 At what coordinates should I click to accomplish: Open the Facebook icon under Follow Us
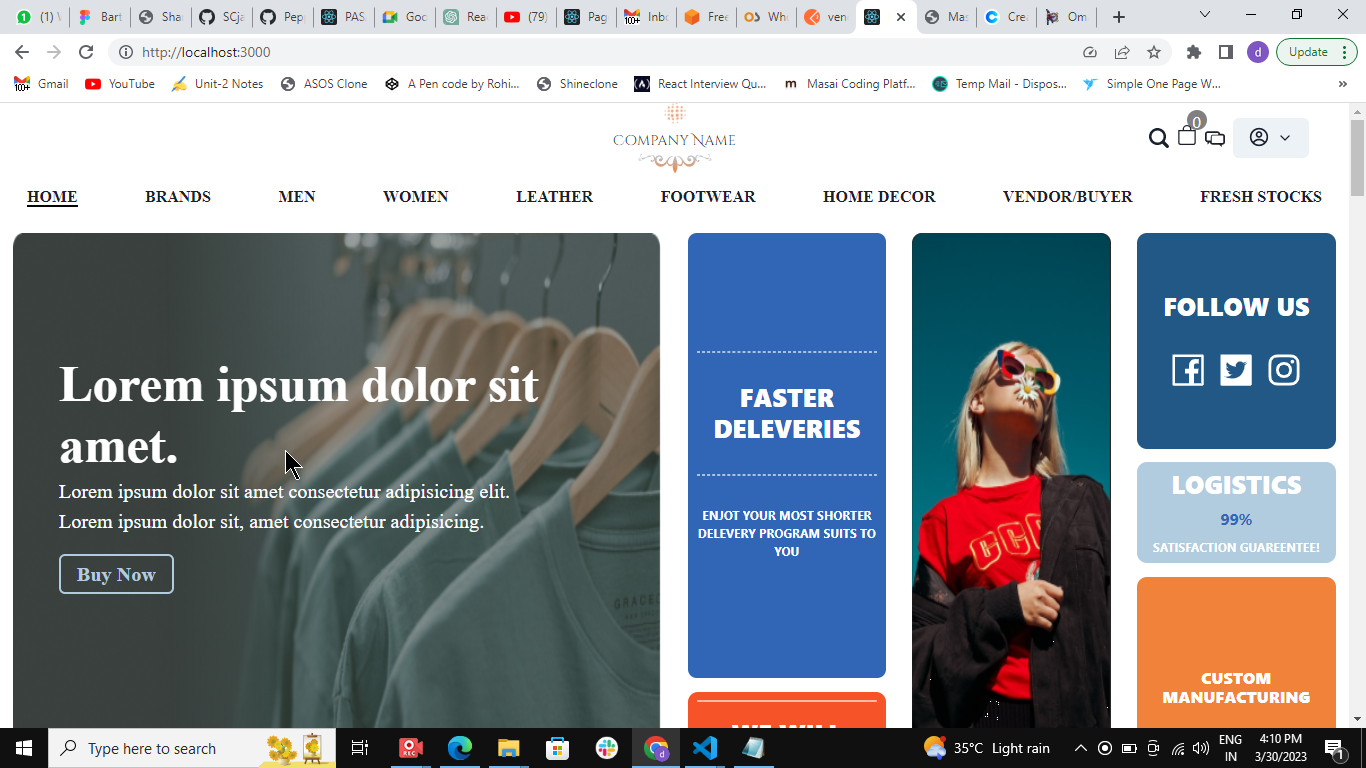[x=1188, y=370]
